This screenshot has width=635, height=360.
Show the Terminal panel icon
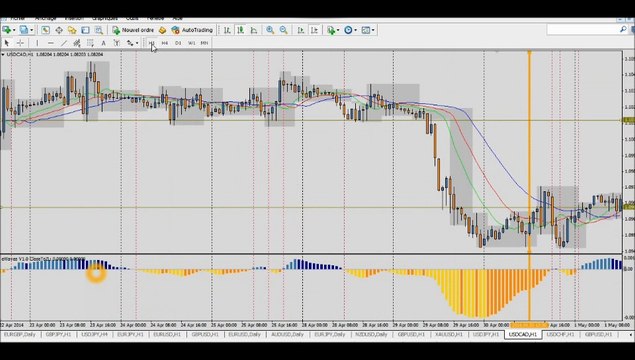(85, 30)
